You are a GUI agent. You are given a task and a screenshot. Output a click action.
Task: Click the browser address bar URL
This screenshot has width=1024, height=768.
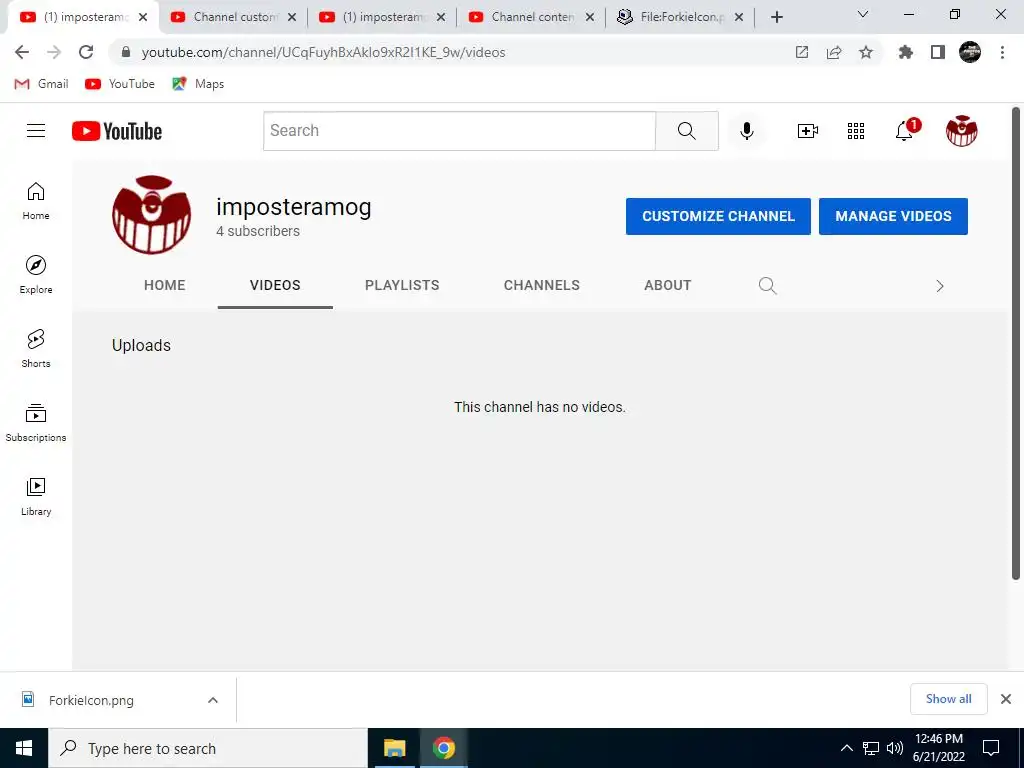[323, 52]
